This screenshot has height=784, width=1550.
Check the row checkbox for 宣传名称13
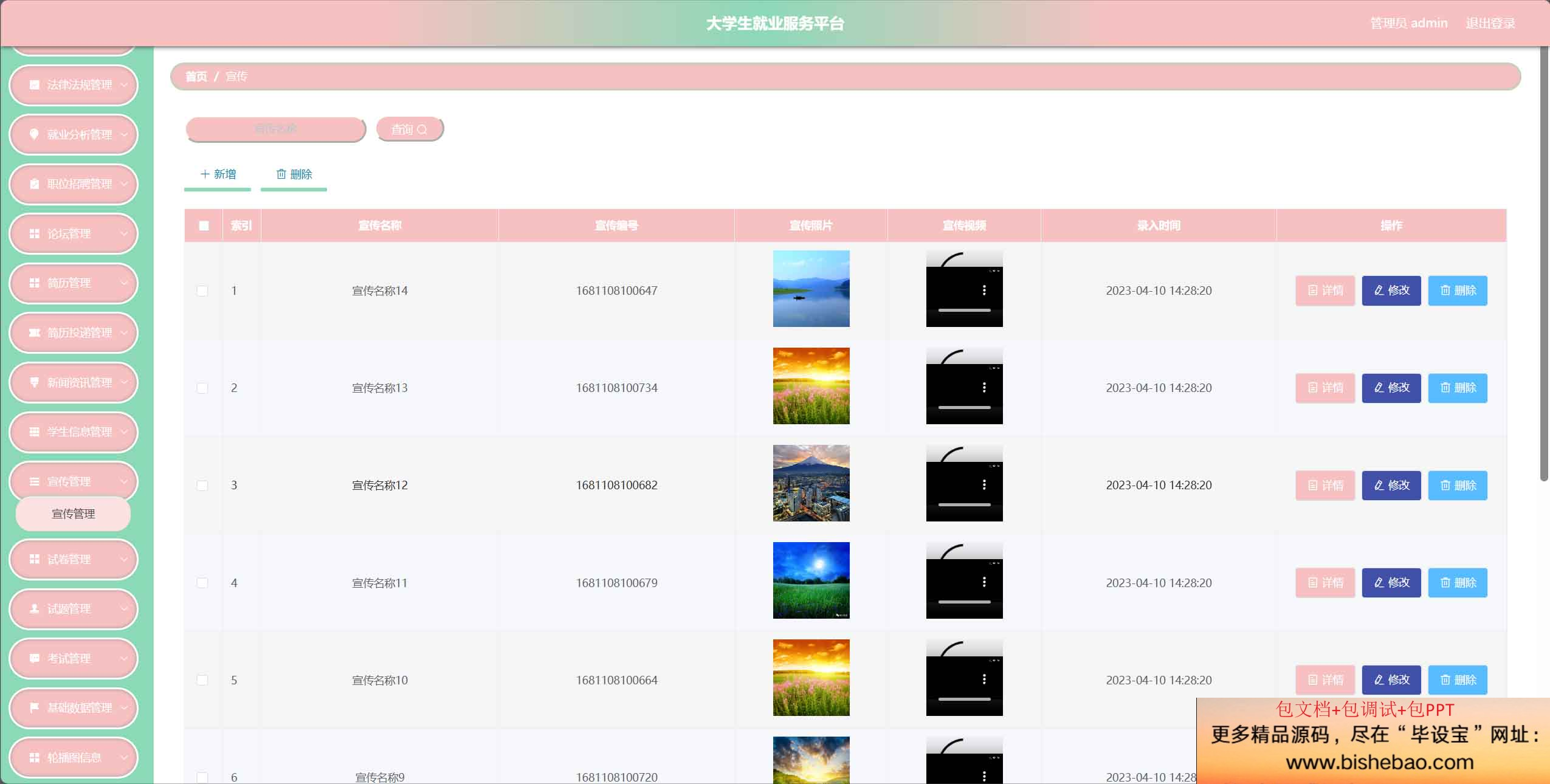click(202, 388)
